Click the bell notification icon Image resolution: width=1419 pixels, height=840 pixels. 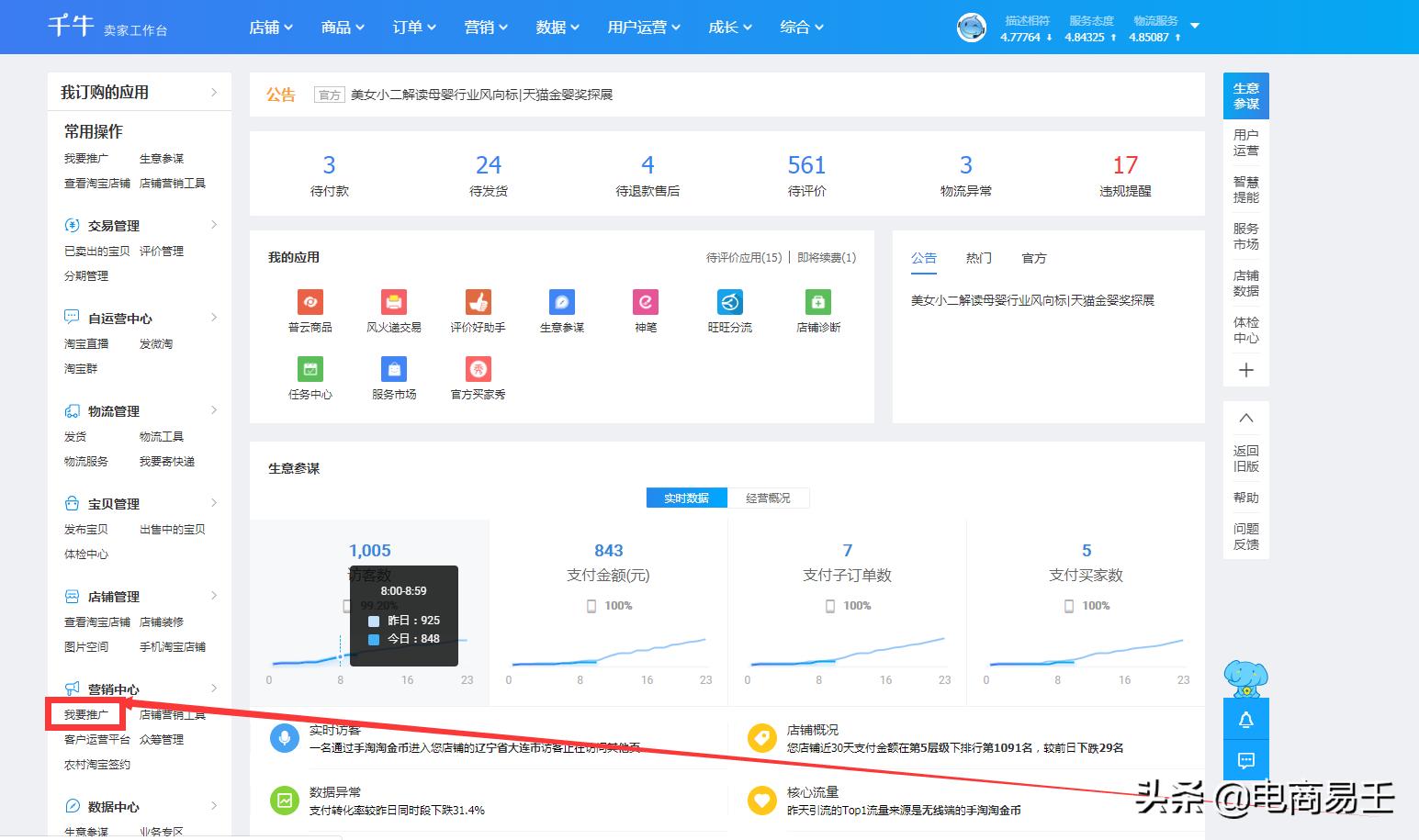click(x=1245, y=720)
